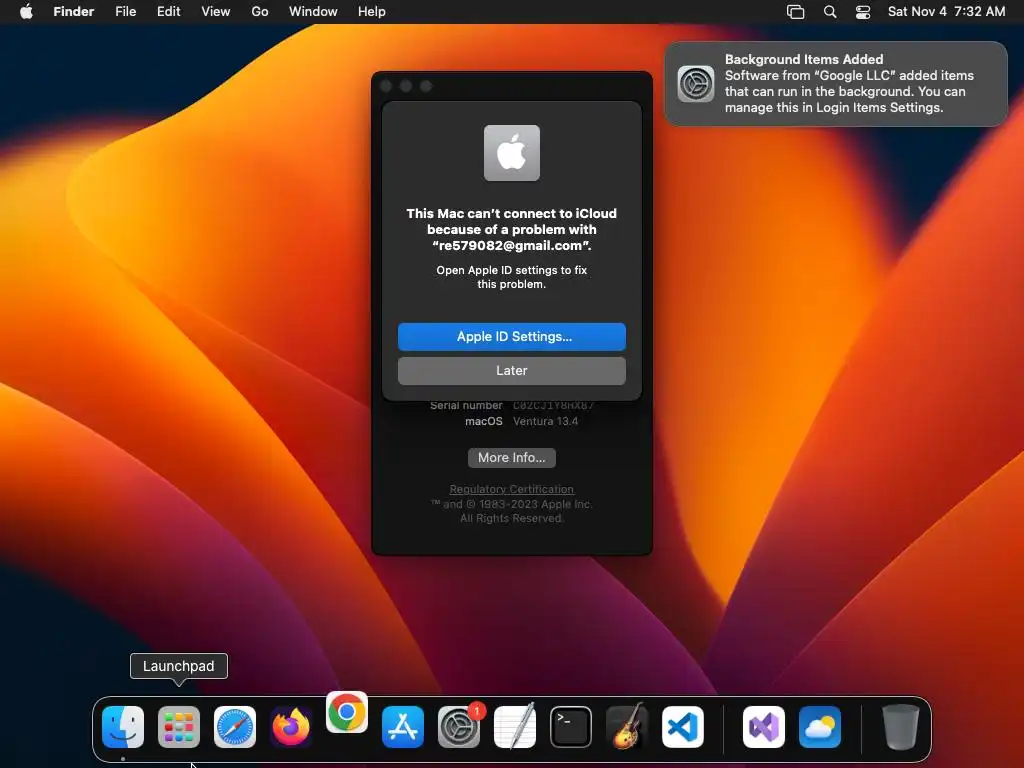1024x768 pixels.
Task: Open Regulatory Certification link
Action: [511, 488]
